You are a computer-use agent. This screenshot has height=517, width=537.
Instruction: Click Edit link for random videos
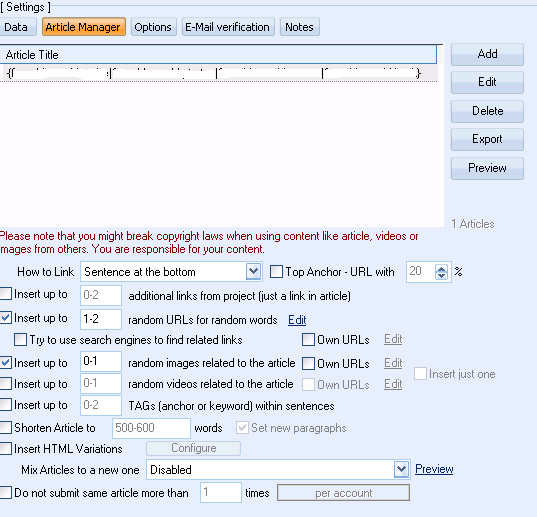point(393,384)
